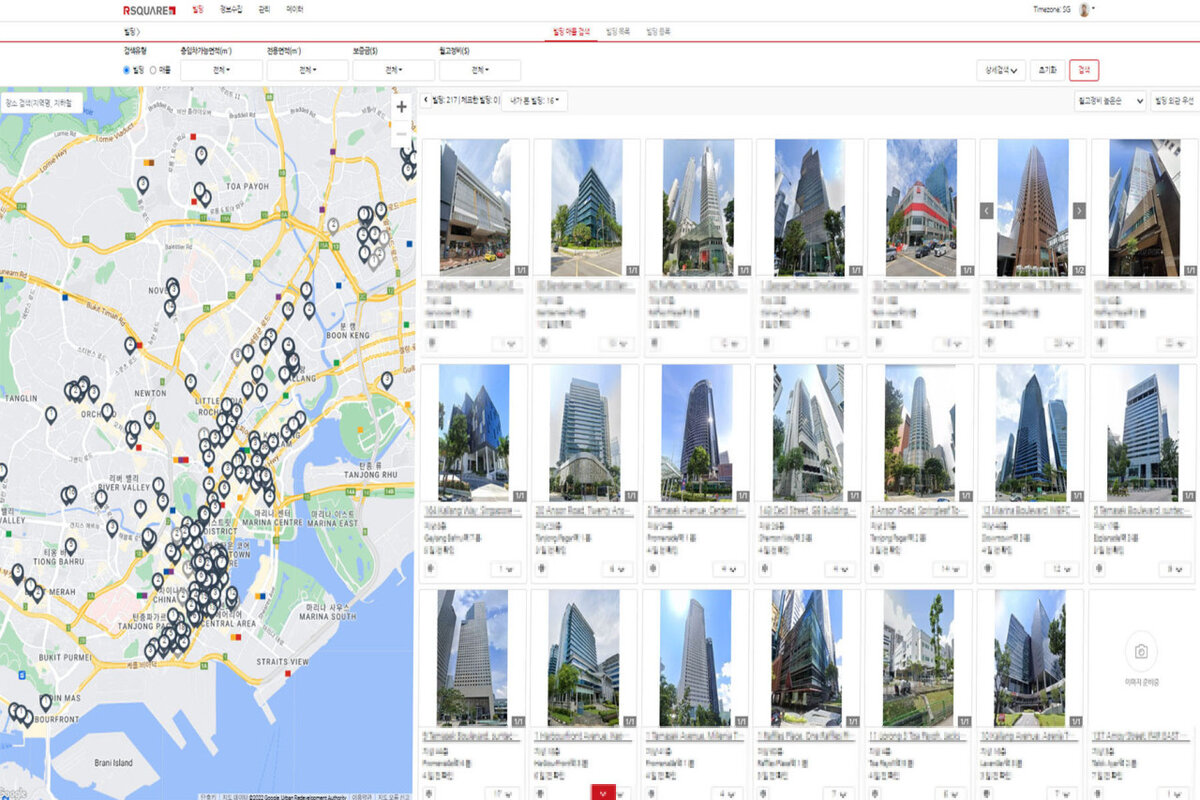This screenshot has height=800, width=1200.
Task: Click map pin icon on 164 Kallang Way card
Action: pos(431,569)
